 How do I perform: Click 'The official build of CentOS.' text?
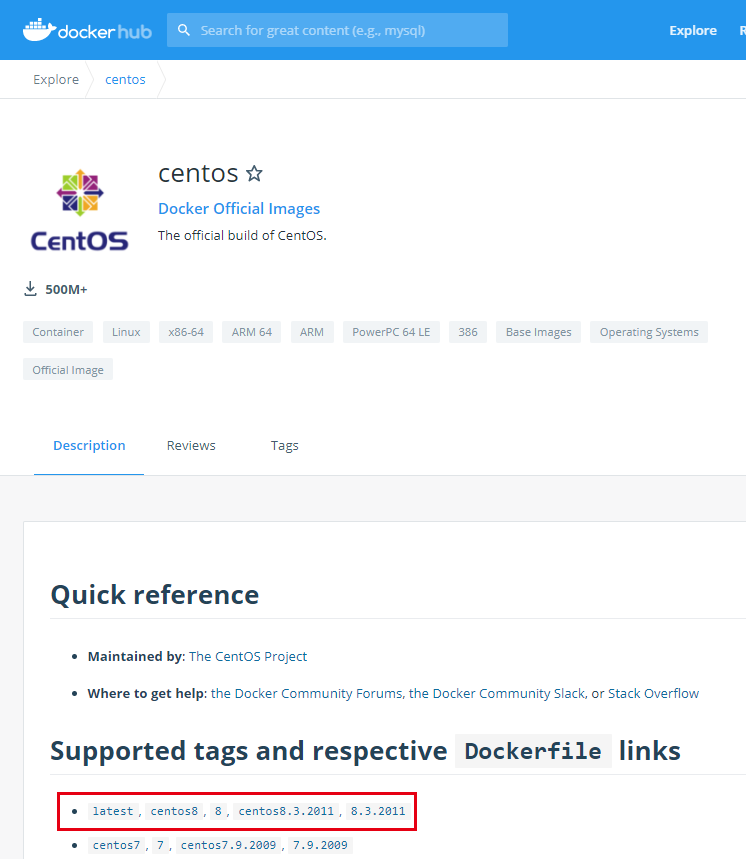point(242,236)
